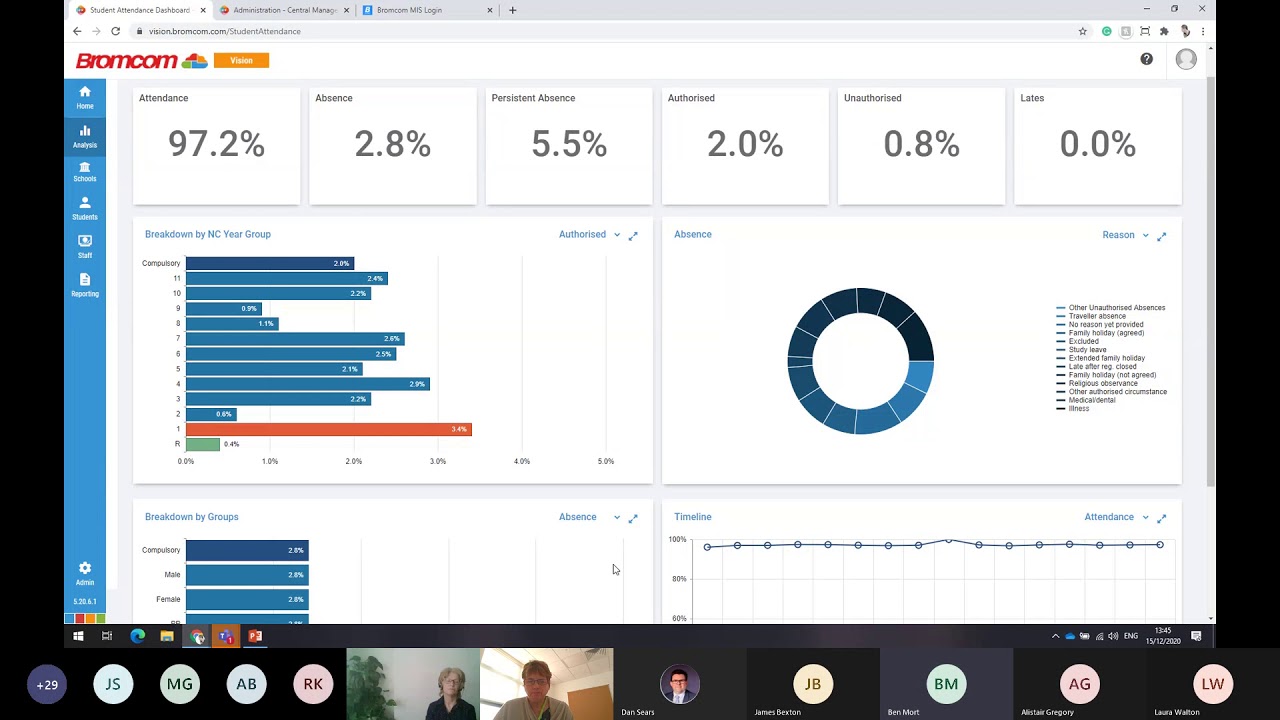Open the Reason dropdown on Absence chart
The height and width of the screenshot is (720, 1280).
[1125, 235]
